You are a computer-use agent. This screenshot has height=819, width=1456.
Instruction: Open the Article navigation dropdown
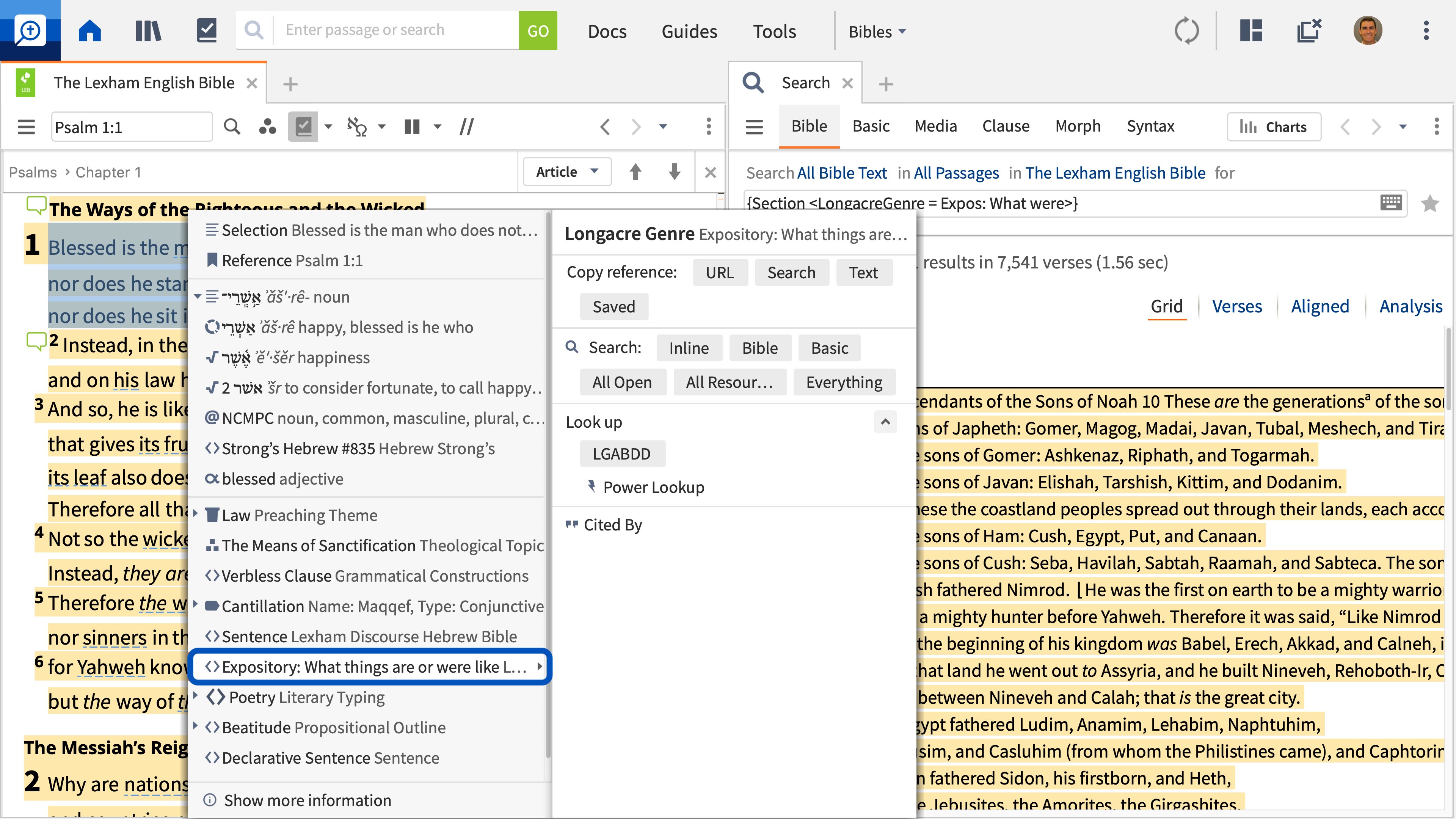coord(567,172)
